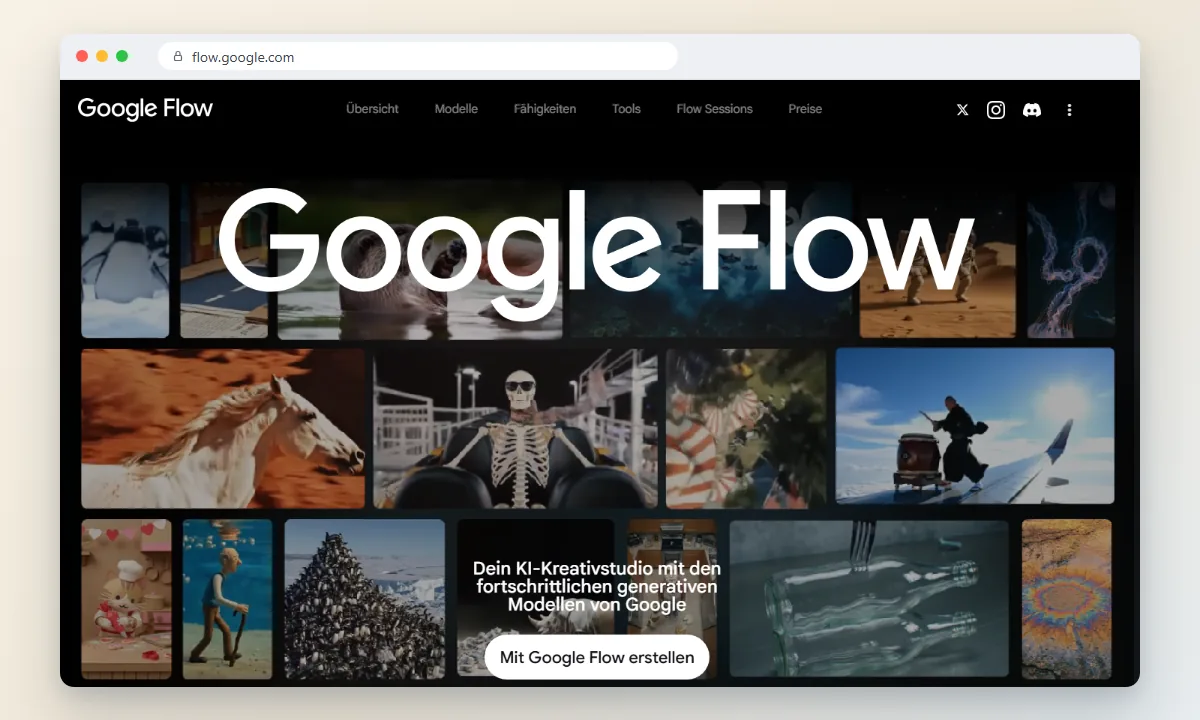Click the Dein KI-Kreativstudio tagline text

click(597, 586)
